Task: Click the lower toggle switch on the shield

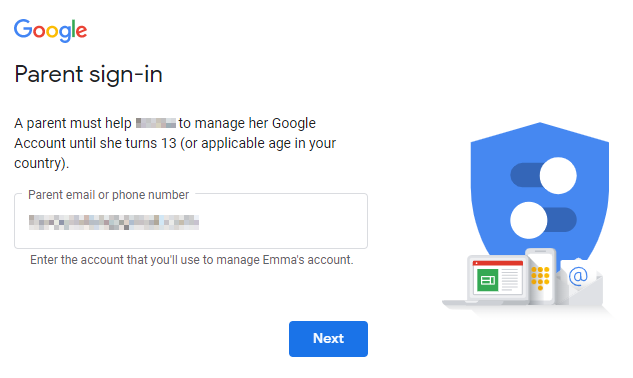Action: (543, 220)
